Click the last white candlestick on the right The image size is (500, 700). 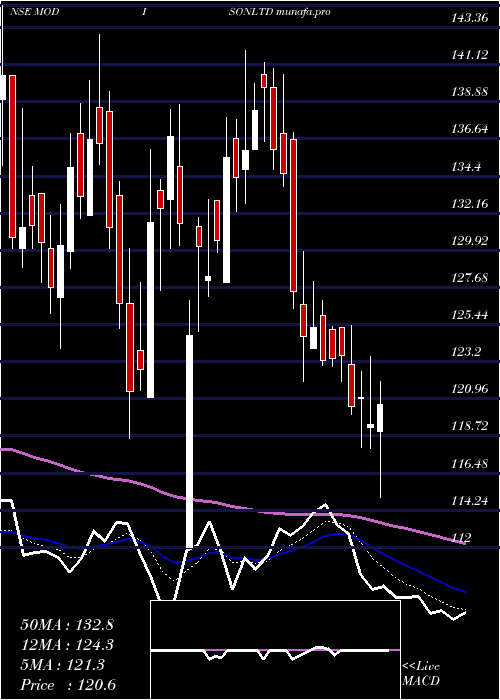380,418
